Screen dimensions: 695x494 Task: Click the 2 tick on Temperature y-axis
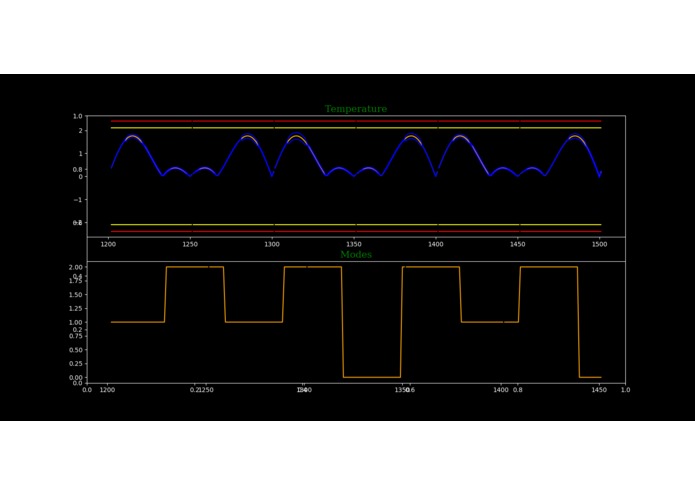tap(80, 131)
